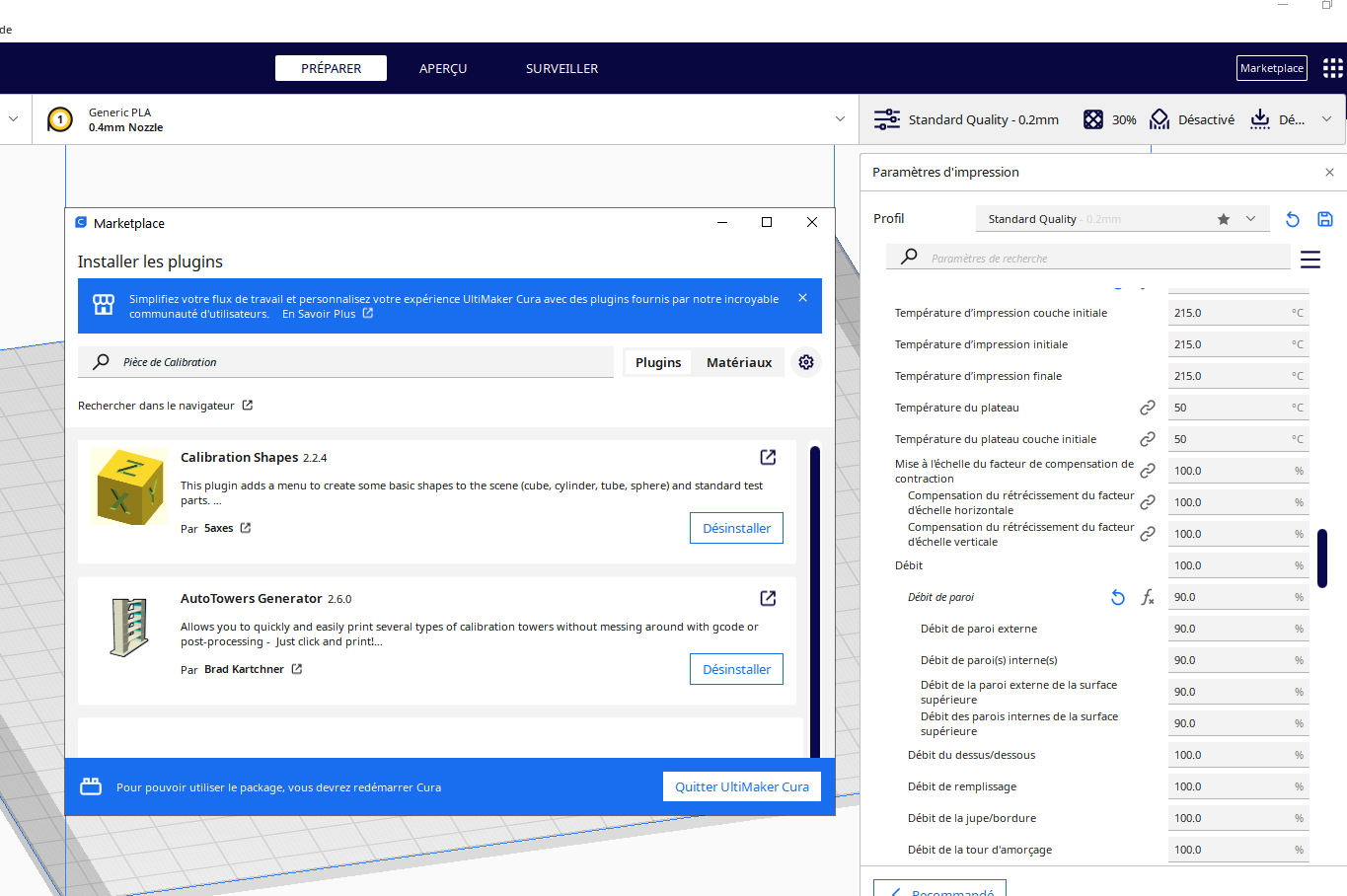
Task: Click the link icon for Température du plateau couche initiale
Action: [1148, 439]
